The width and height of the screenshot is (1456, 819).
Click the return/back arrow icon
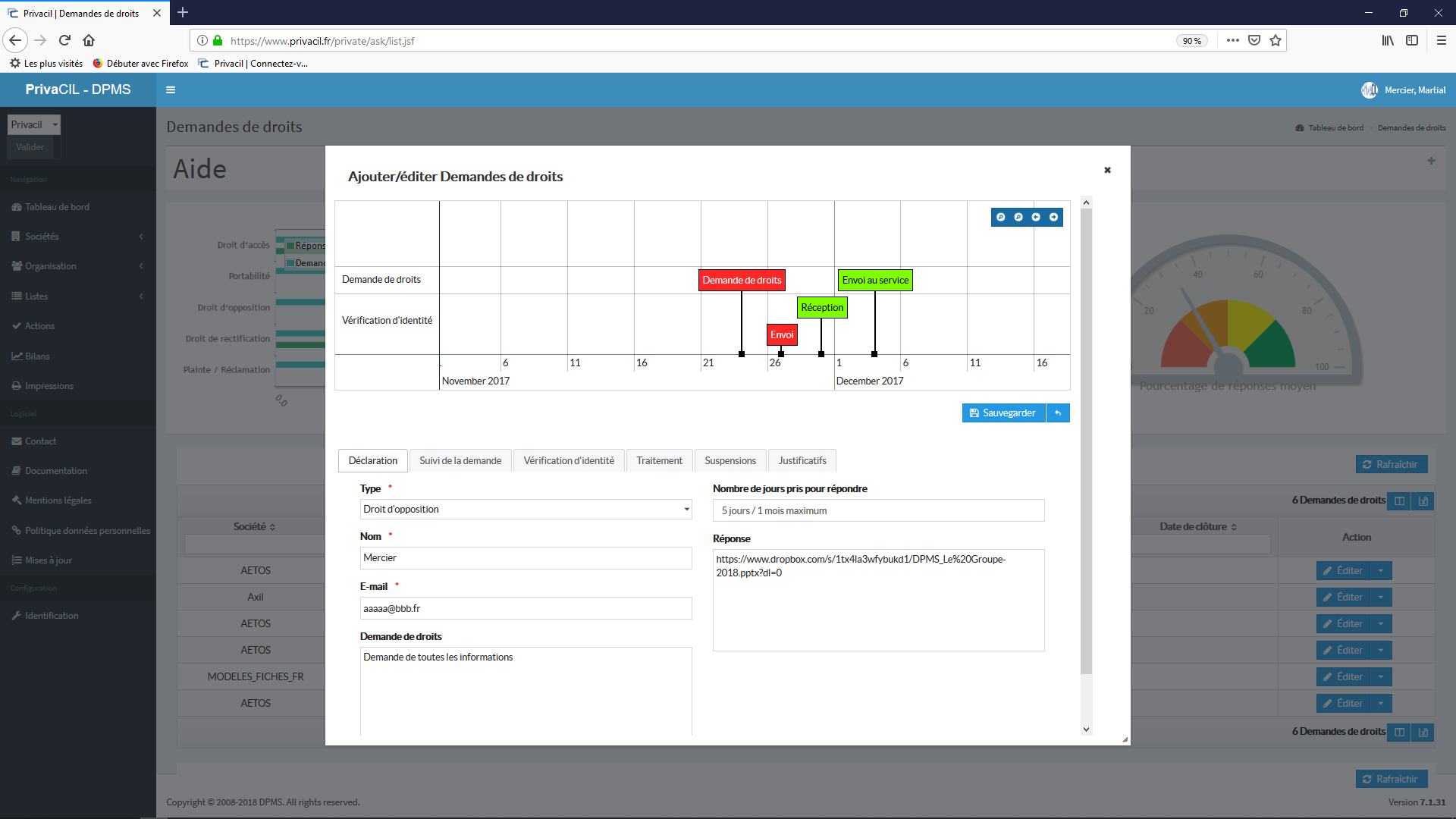tap(1059, 413)
